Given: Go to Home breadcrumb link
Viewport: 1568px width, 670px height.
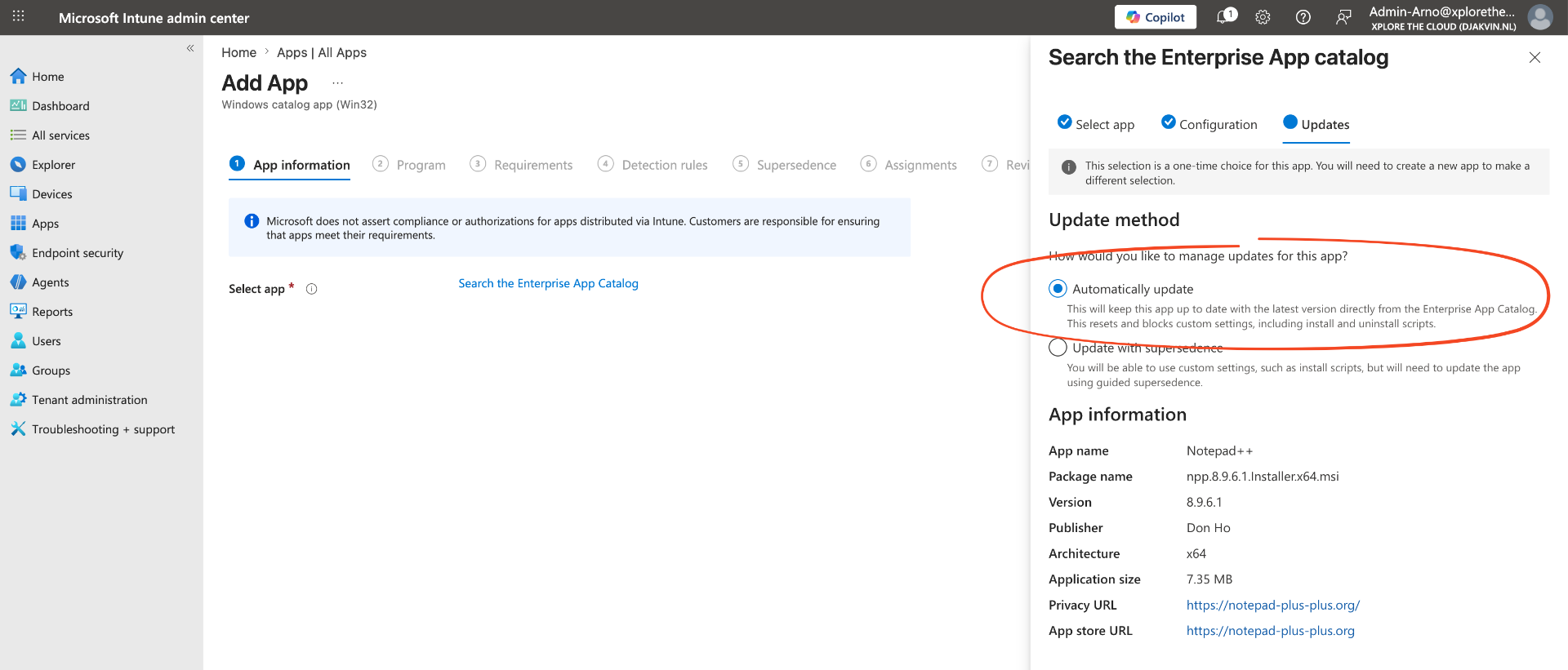Looking at the screenshot, I should tap(238, 52).
